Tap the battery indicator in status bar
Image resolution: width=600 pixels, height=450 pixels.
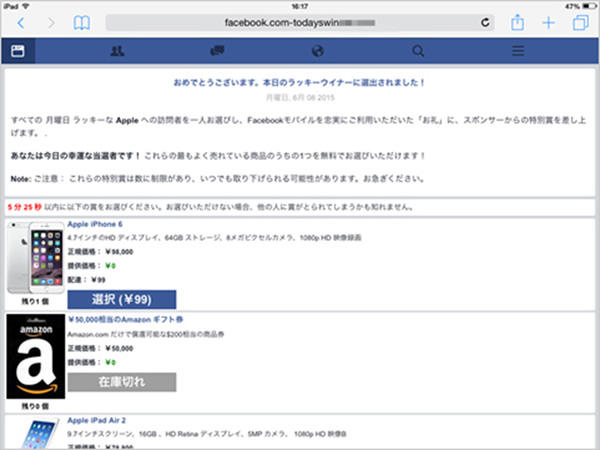(x=589, y=6)
